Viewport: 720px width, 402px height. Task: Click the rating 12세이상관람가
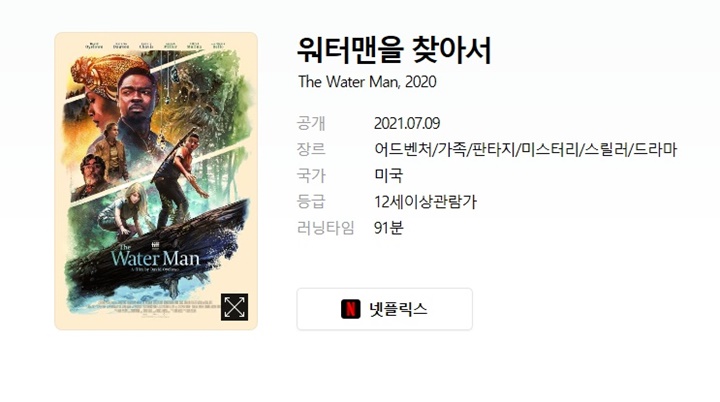click(425, 202)
